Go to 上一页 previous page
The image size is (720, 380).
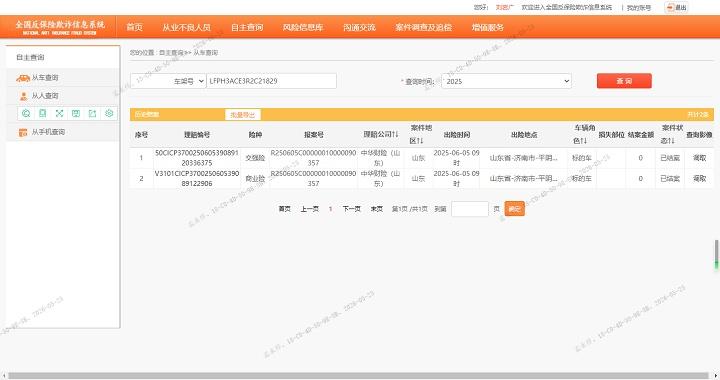309,209
